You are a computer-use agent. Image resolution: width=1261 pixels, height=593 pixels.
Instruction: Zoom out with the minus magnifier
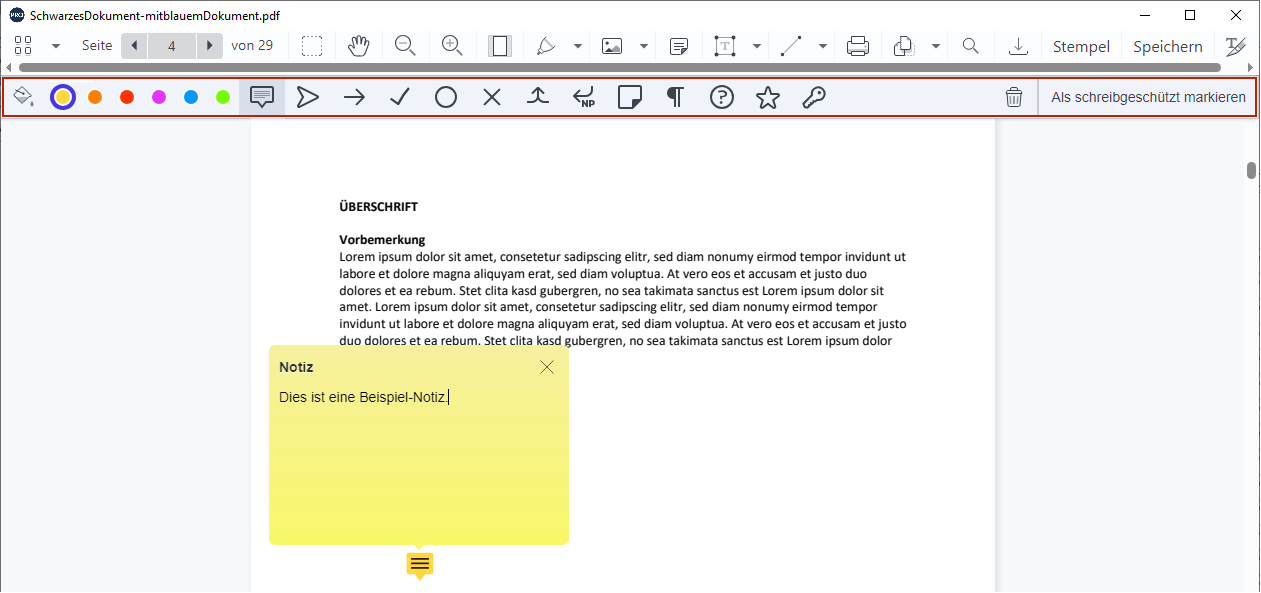coord(405,46)
